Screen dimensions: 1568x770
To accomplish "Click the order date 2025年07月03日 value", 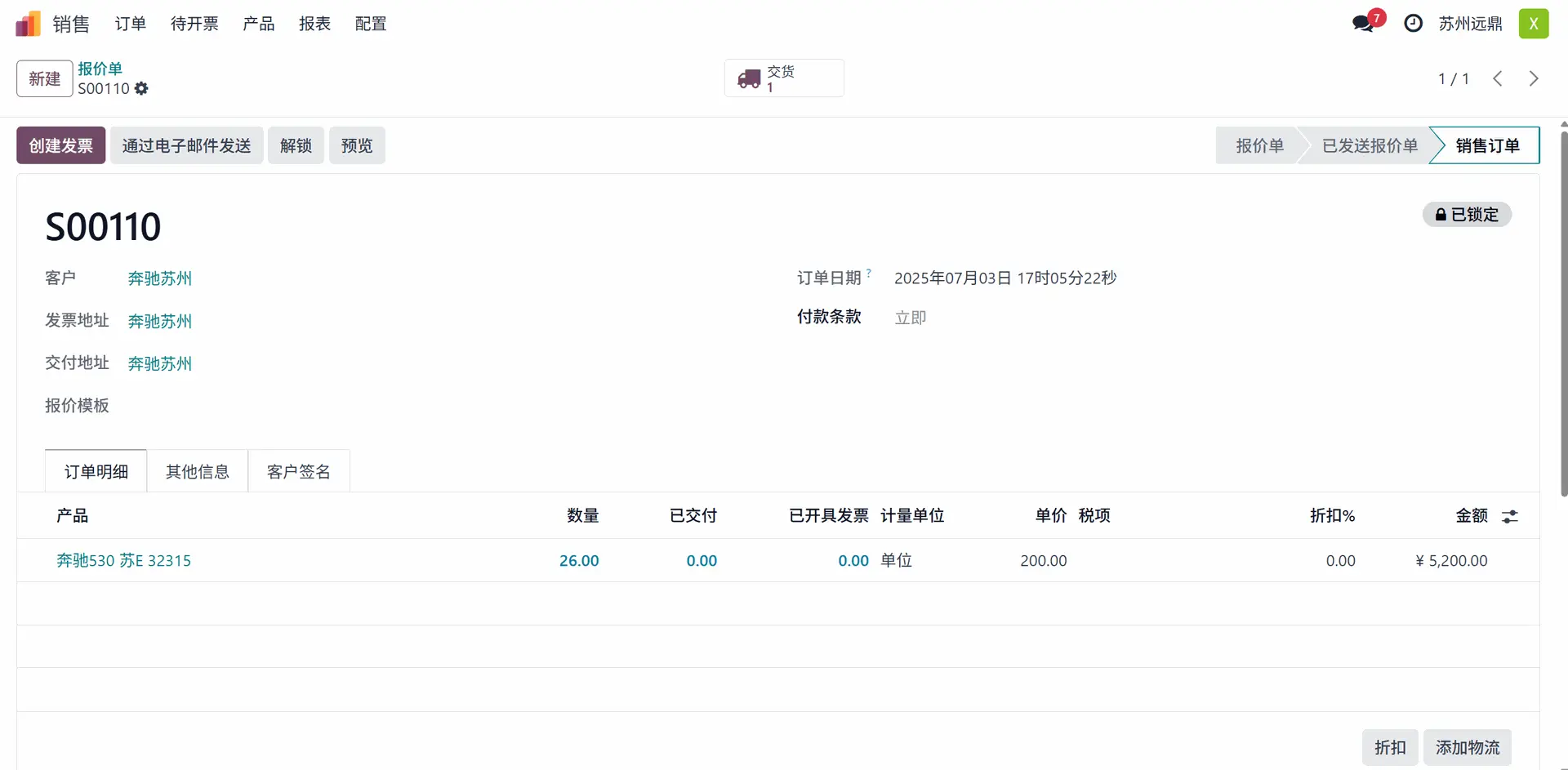I will click(1005, 278).
